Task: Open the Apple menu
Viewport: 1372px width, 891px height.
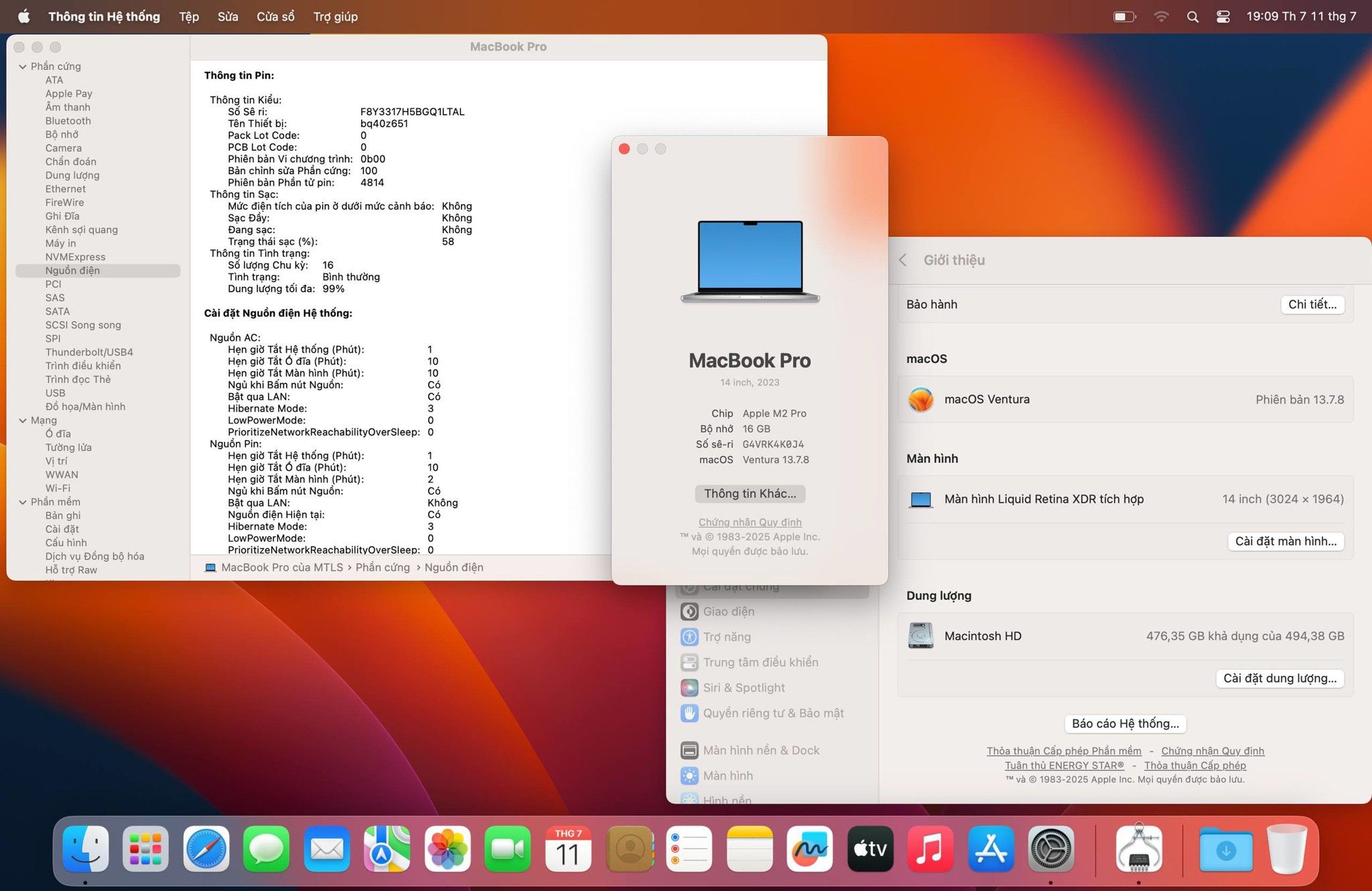Action: [24, 16]
